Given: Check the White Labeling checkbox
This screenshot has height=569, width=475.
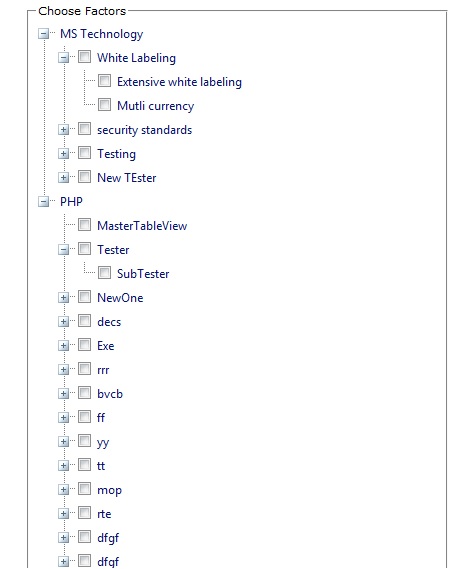Looking at the screenshot, I should (x=85, y=57).
